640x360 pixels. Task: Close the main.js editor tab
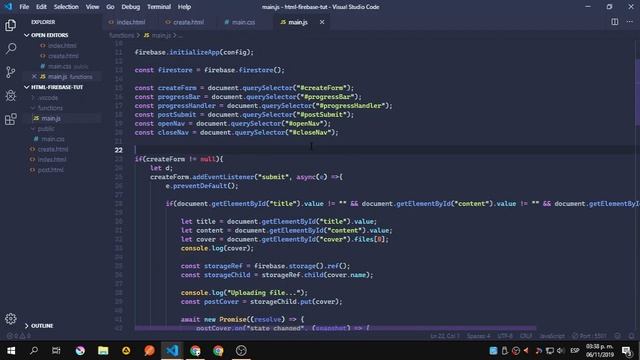pos(322,22)
